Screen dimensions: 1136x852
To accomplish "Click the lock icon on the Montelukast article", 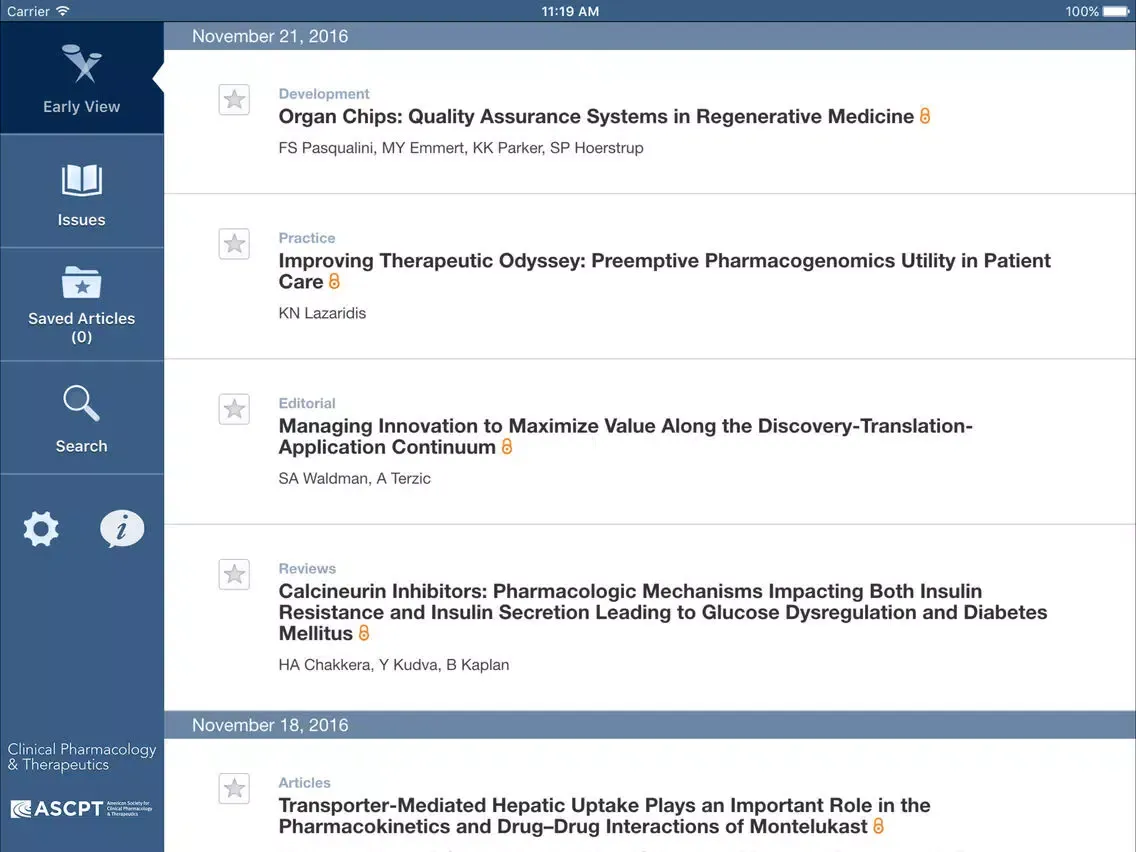I will coord(878,827).
